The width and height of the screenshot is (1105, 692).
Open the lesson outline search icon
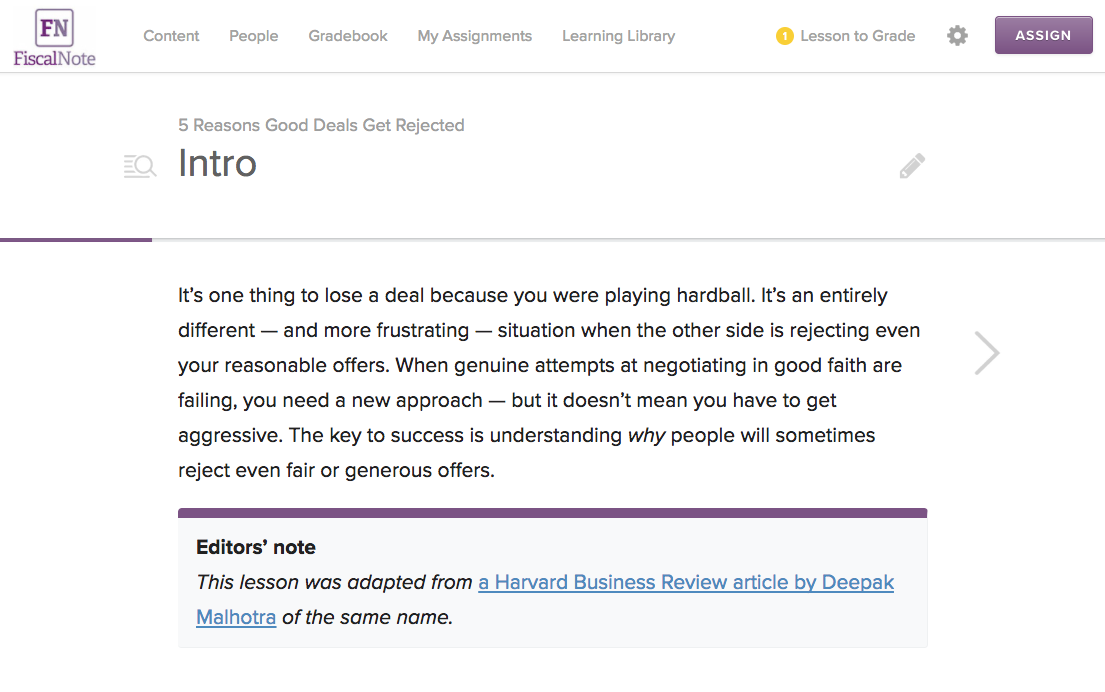(x=140, y=166)
